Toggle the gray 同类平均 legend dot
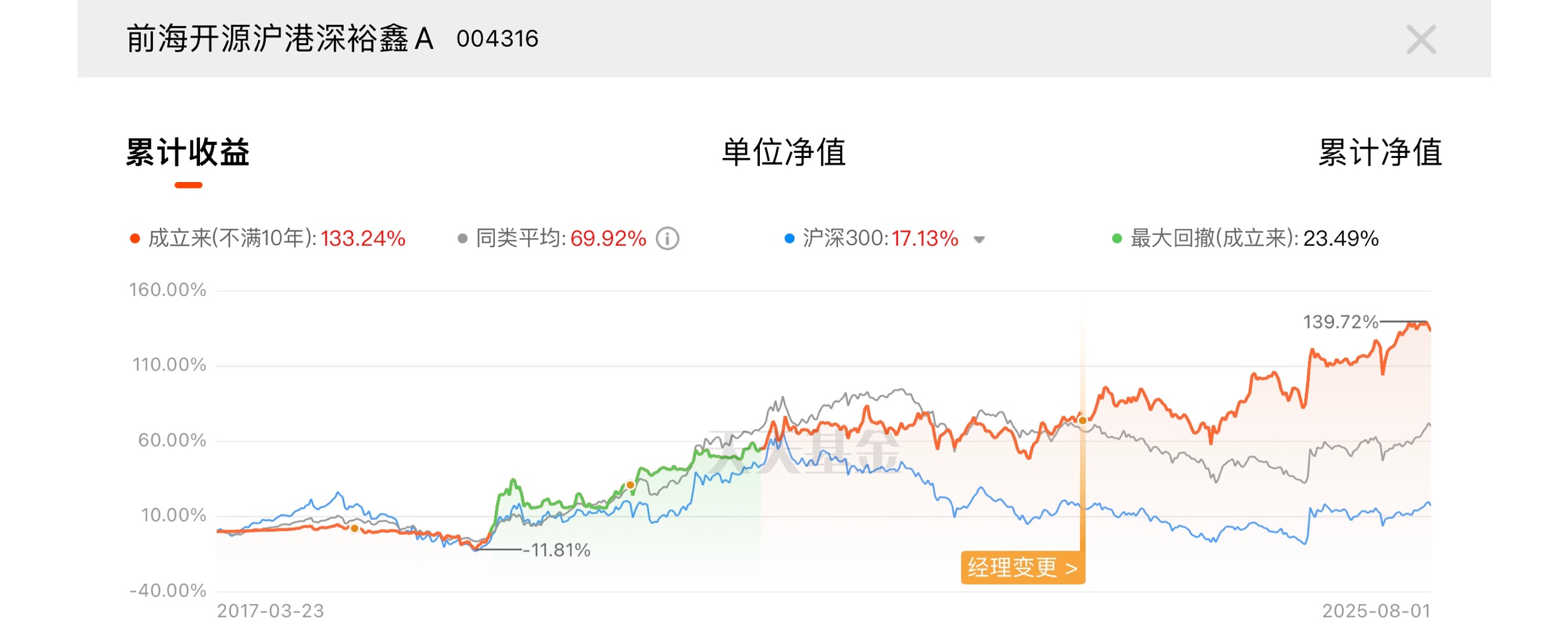 click(462, 239)
